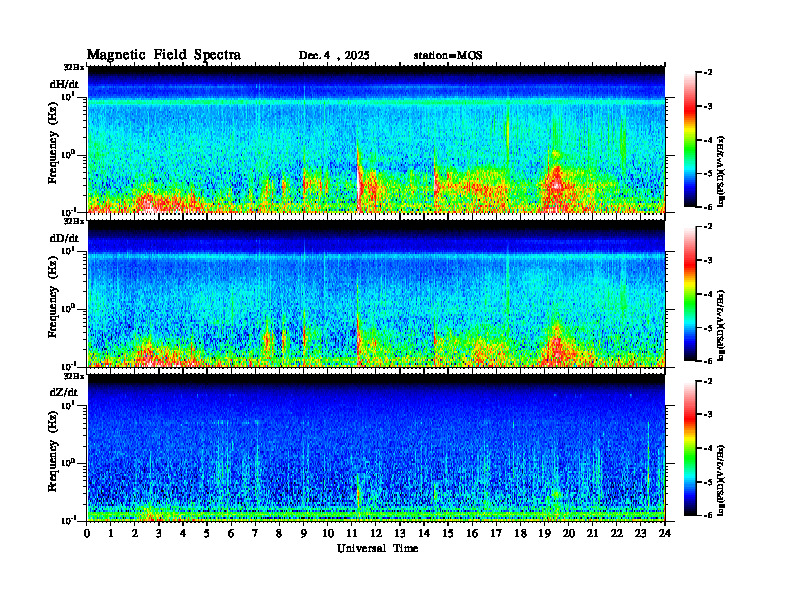Screen dimensions: 792x612
Task: Click inside the dH/dt spectrogram plot
Action: pos(376,139)
